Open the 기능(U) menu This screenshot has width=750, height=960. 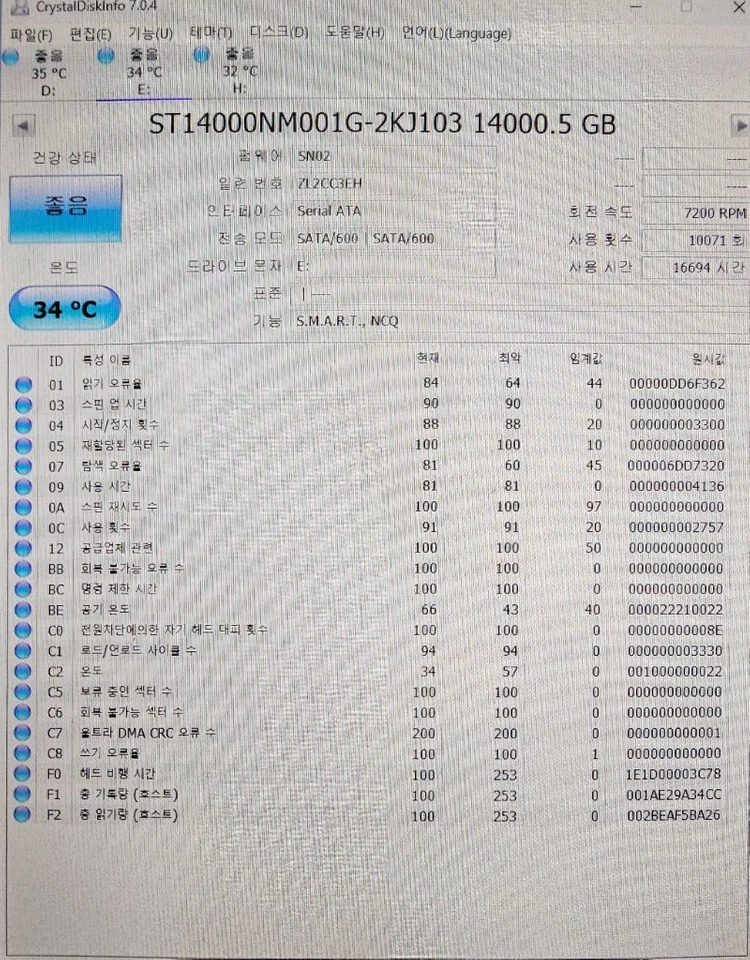point(151,34)
